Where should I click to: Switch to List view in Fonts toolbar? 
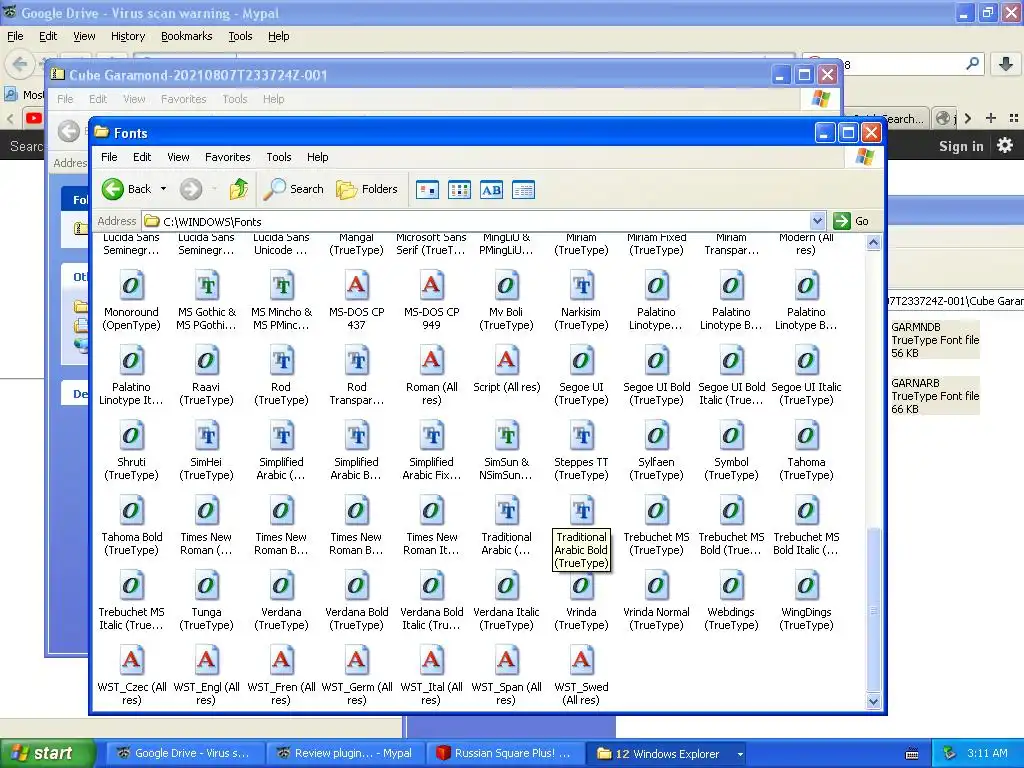[x=459, y=190]
